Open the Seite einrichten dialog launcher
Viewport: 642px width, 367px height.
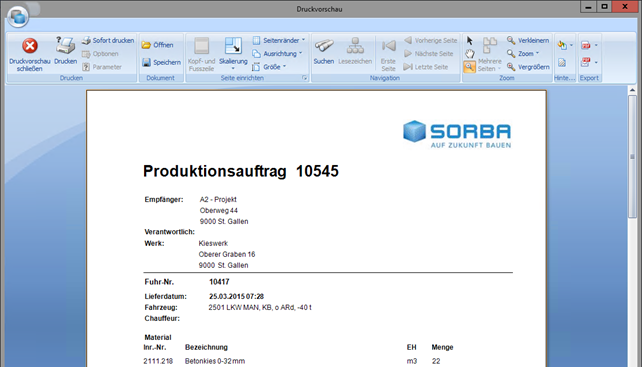point(305,78)
